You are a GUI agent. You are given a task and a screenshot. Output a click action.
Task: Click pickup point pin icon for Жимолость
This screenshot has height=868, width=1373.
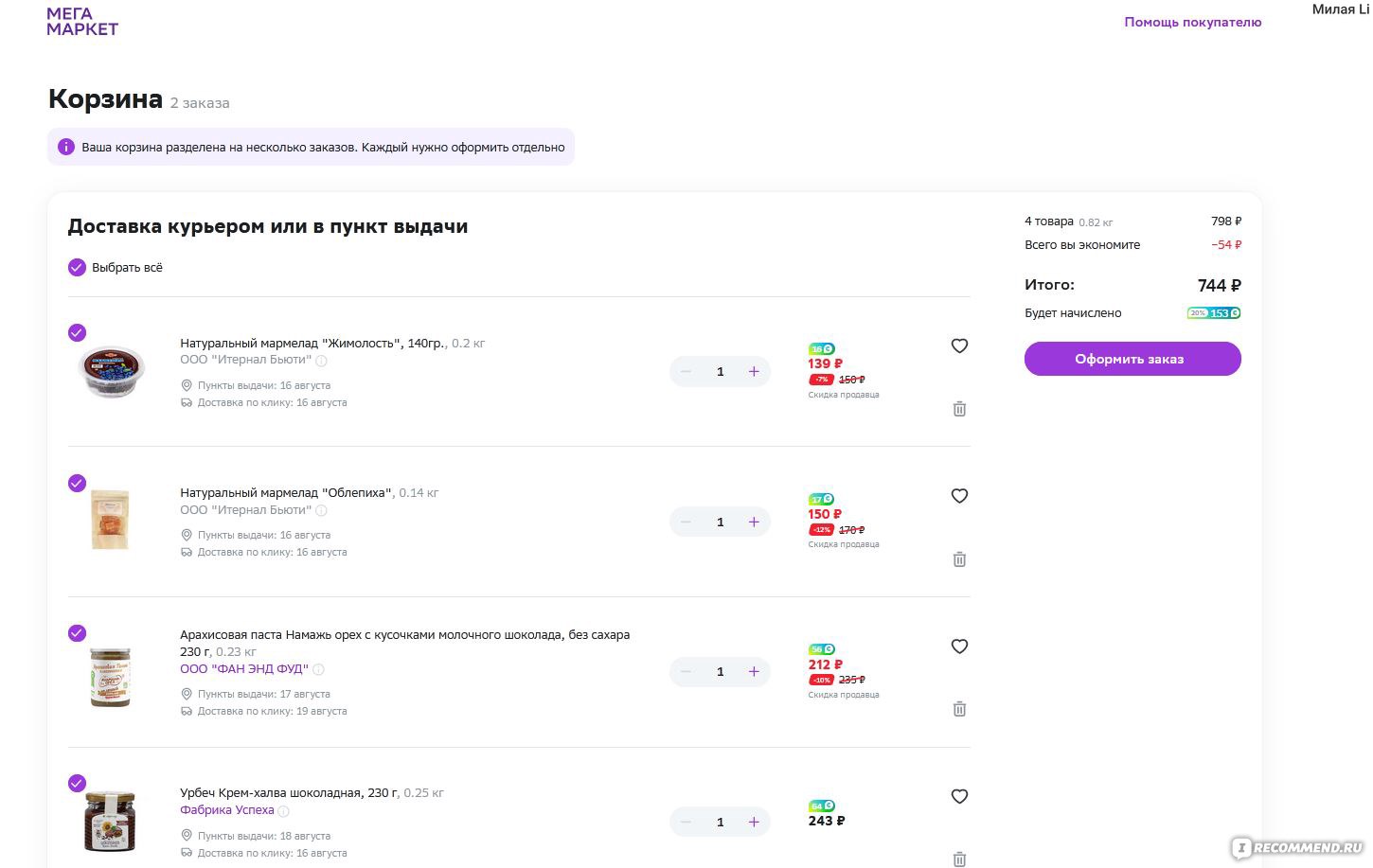point(187,385)
